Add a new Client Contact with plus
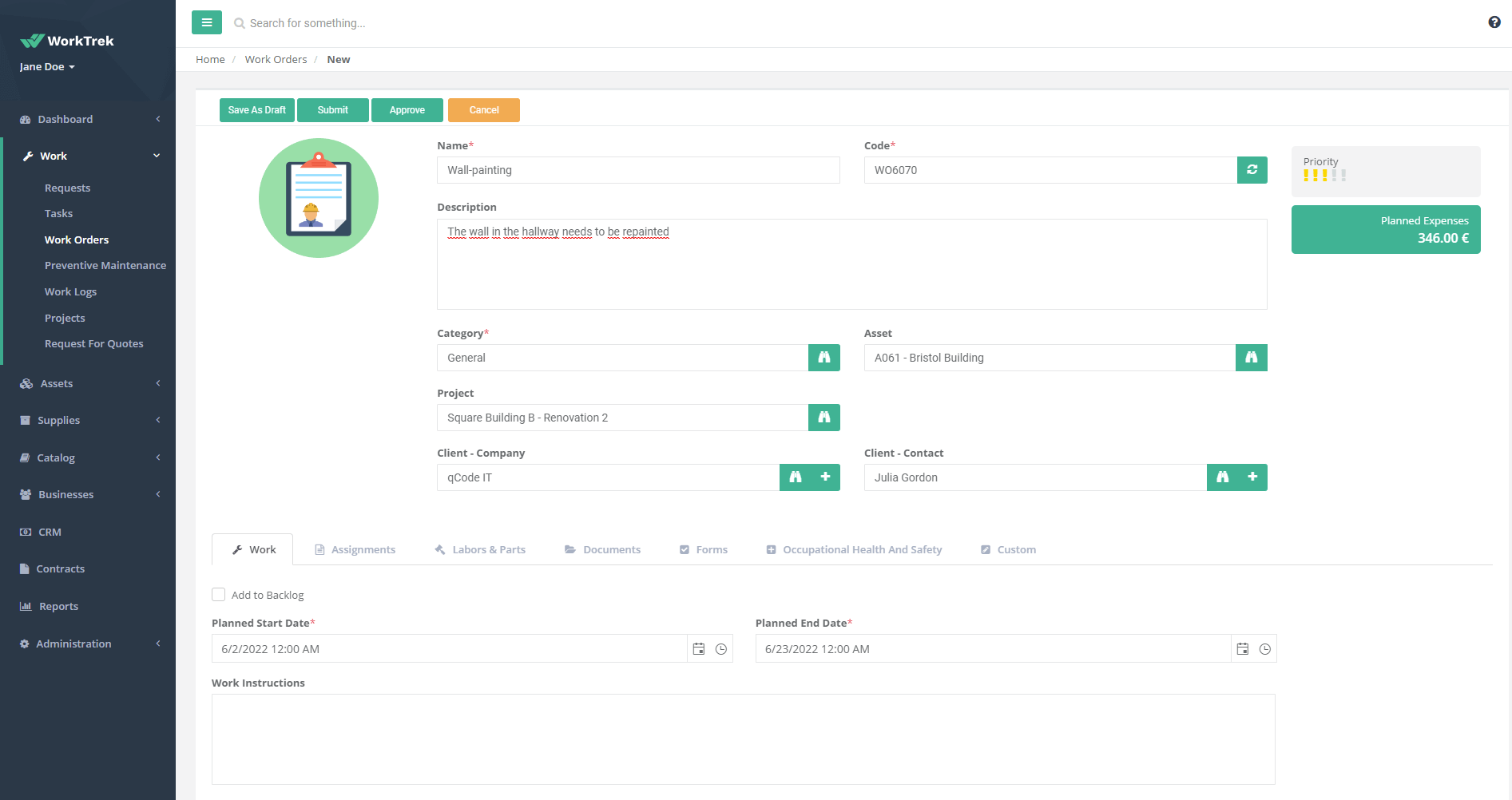 1252,477
